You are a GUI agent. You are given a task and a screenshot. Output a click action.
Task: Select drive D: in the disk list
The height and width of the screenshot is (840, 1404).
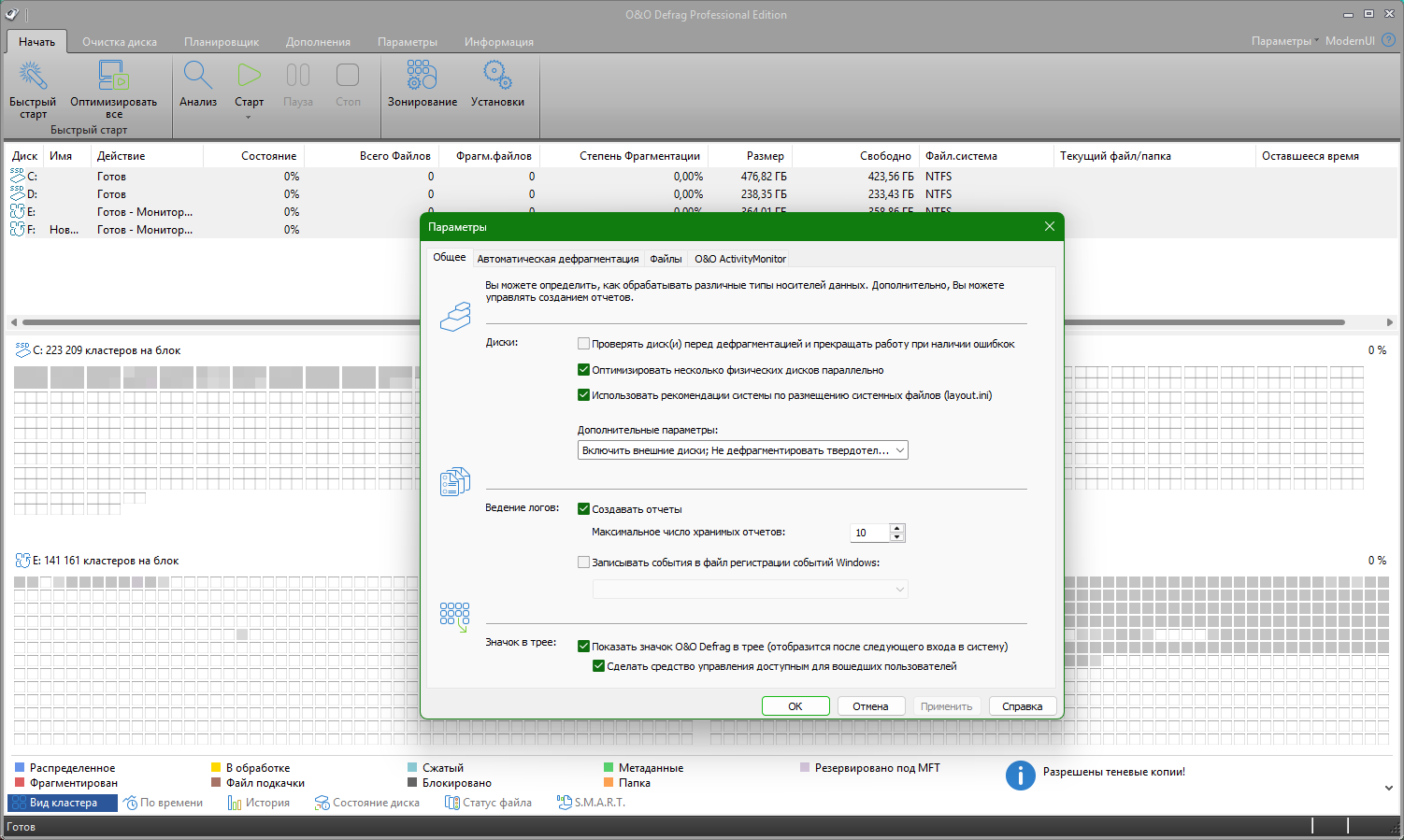[x=32, y=194]
